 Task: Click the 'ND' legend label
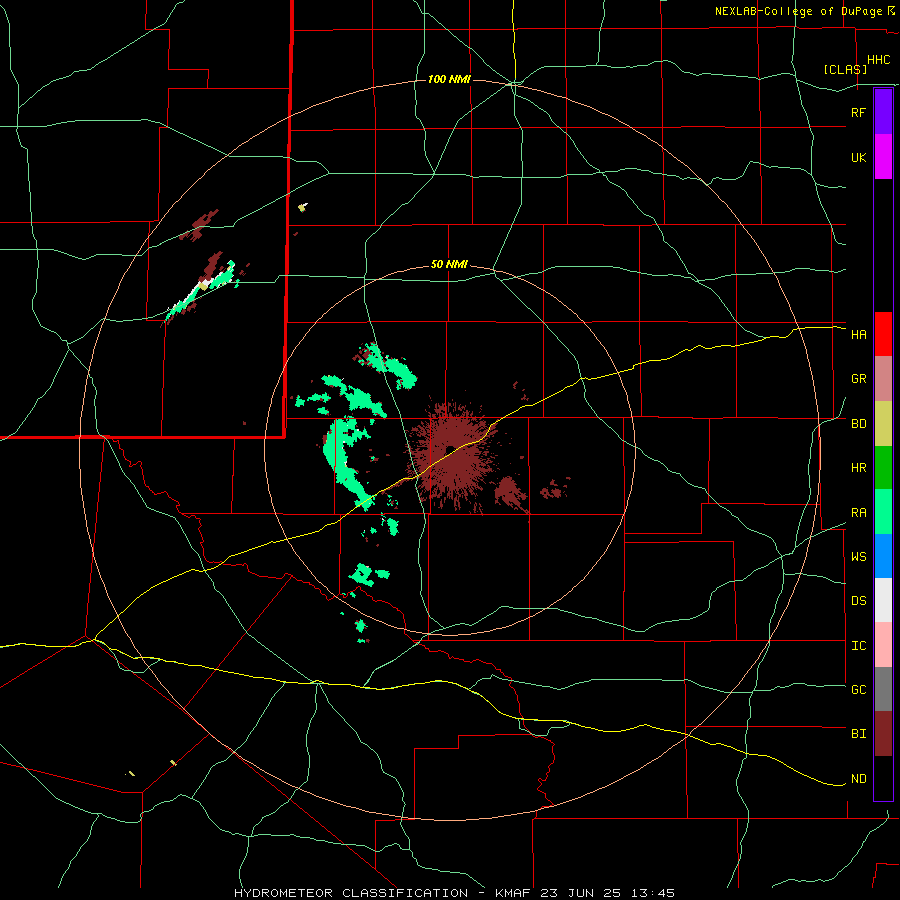[858, 779]
